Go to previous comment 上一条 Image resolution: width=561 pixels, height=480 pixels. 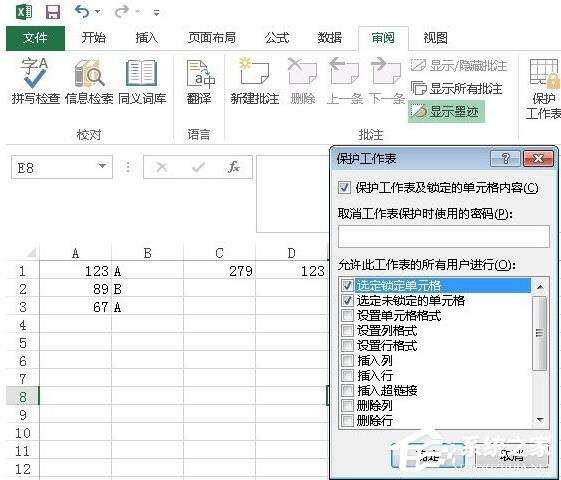point(344,81)
